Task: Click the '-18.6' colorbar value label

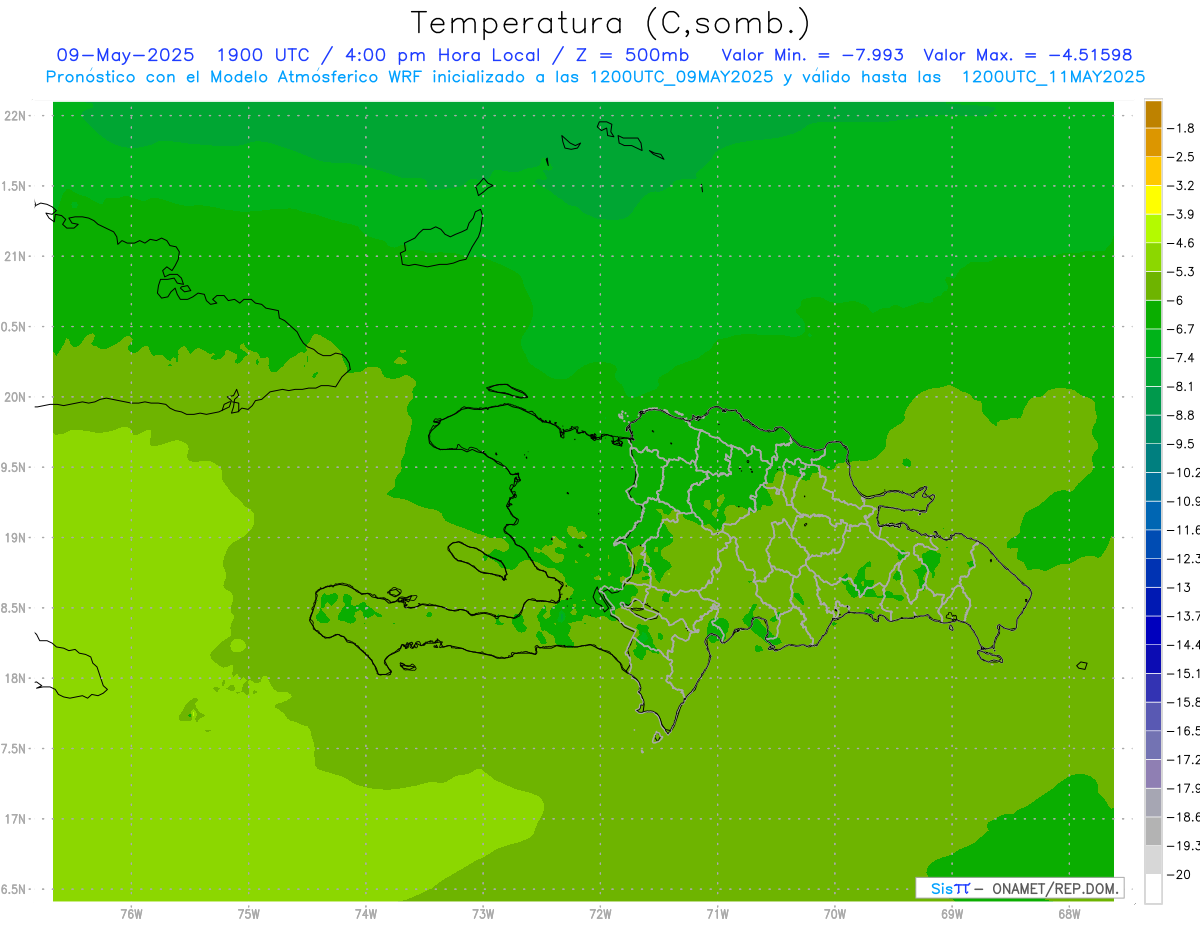Action: coord(1183,817)
